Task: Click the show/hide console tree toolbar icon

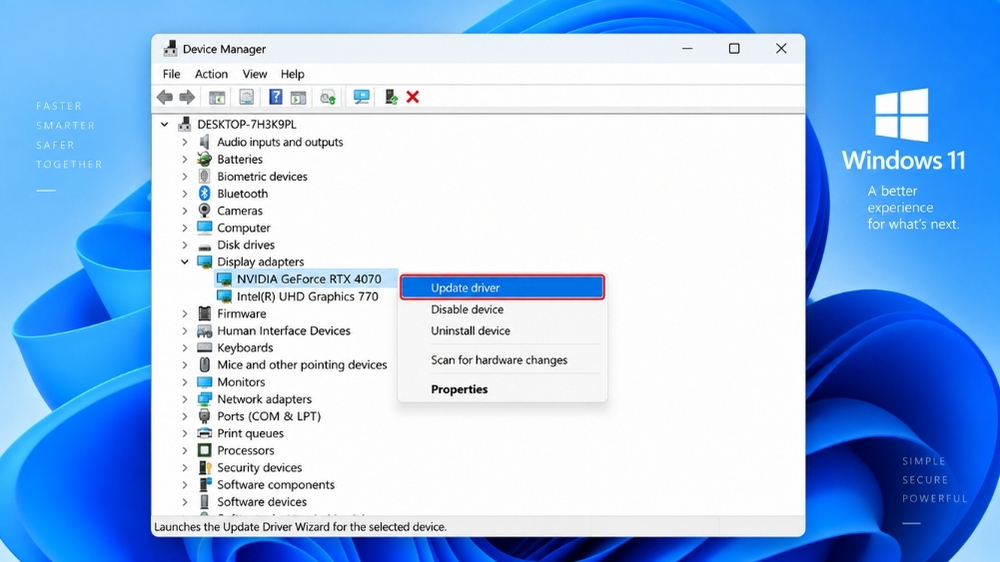Action: [217, 97]
